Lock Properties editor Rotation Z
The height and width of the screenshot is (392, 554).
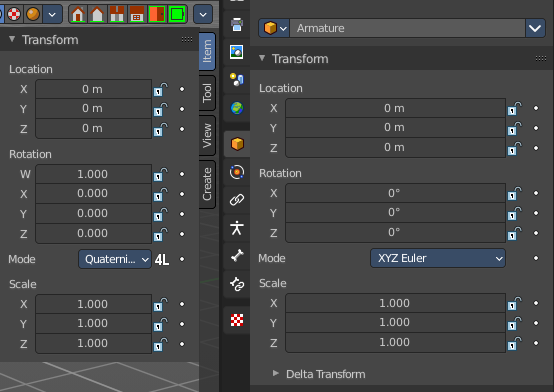pos(514,233)
